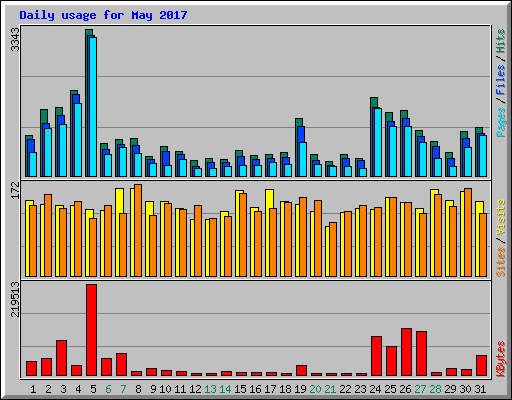
Task: Select the green weekend day 13 label
Action: 210,389
